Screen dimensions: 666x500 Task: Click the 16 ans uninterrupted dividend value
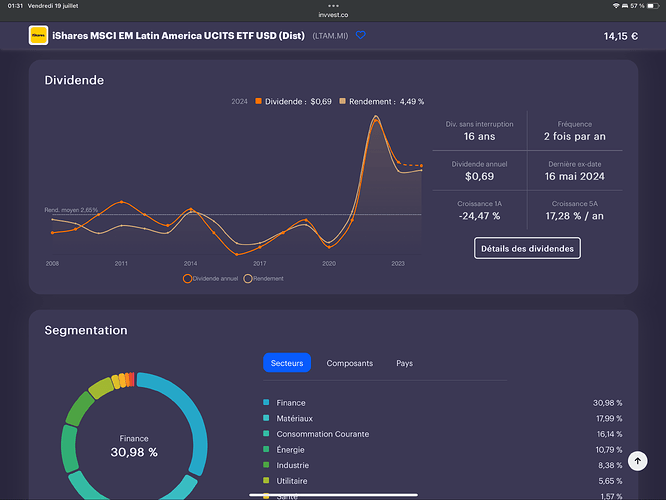click(479, 136)
